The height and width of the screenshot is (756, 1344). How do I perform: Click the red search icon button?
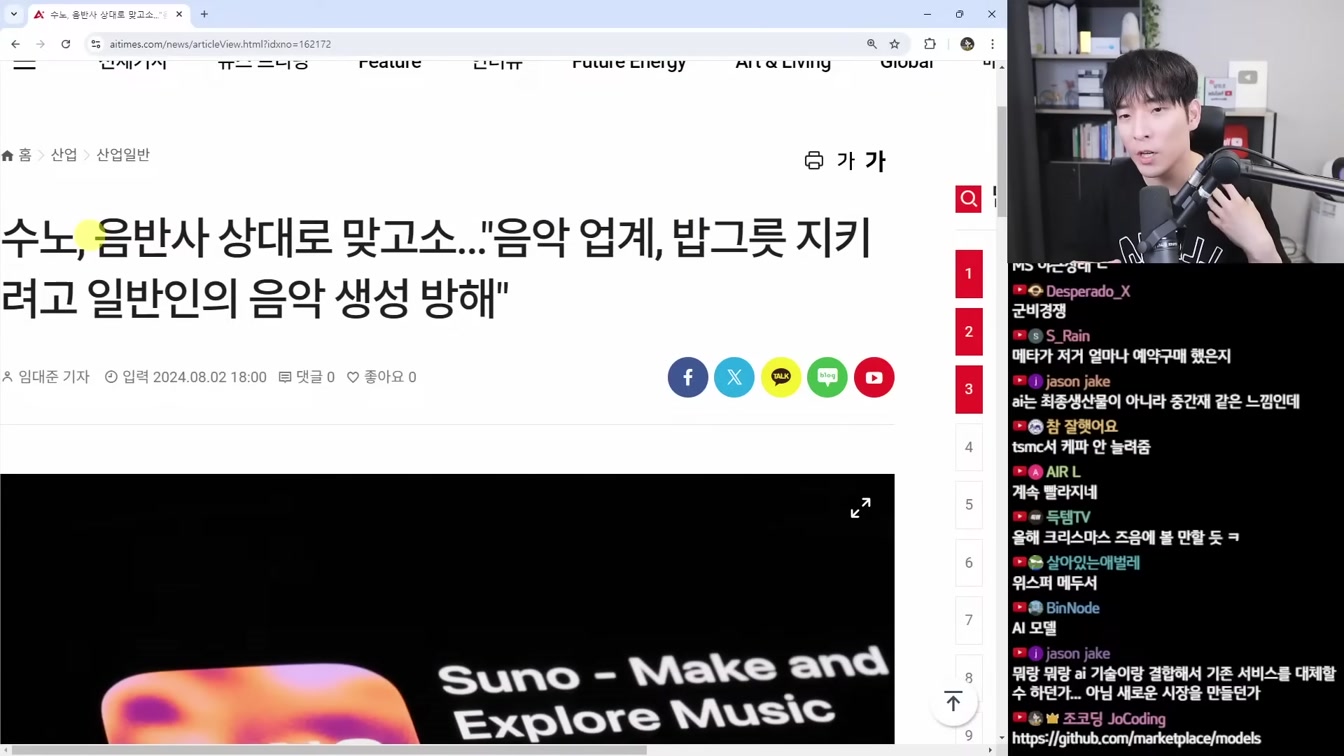tap(968, 199)
